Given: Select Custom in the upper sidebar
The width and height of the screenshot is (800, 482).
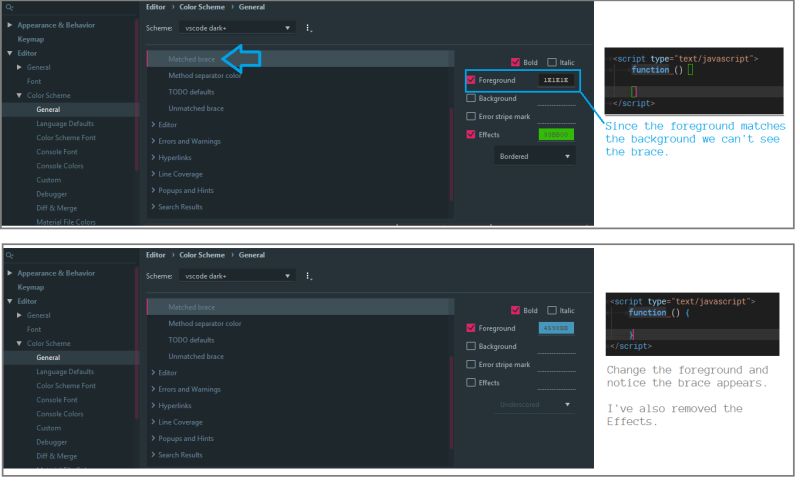Looking at the screenshot, I should pos(48,180).
